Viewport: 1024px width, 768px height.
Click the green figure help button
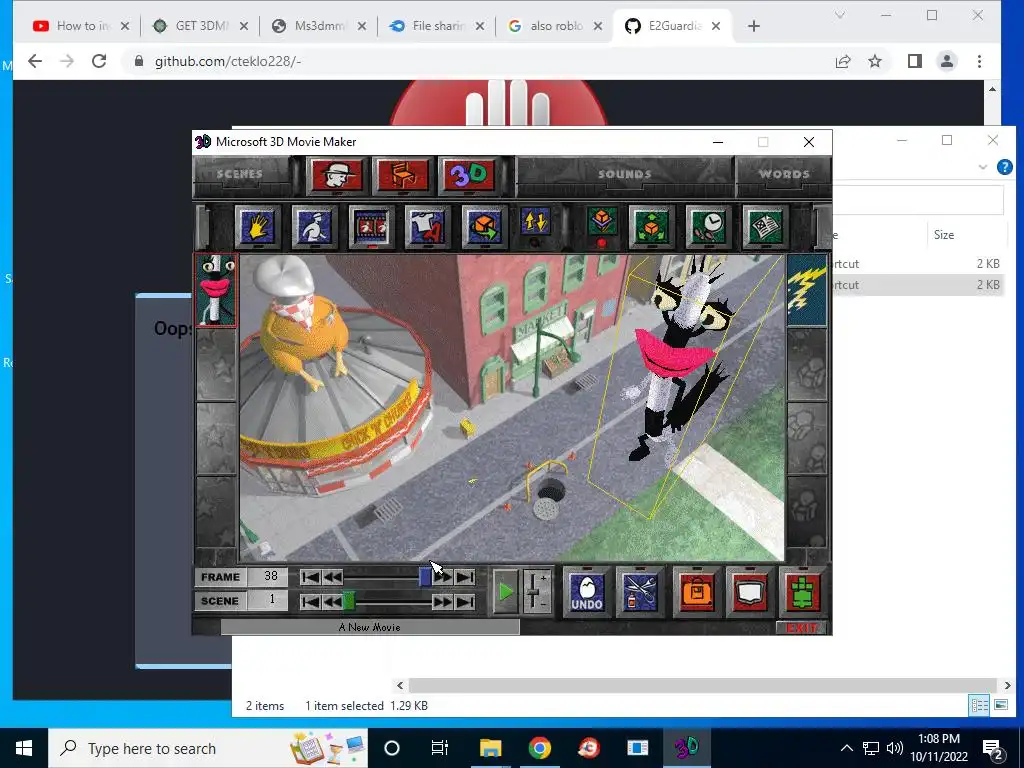pos(803,592)
